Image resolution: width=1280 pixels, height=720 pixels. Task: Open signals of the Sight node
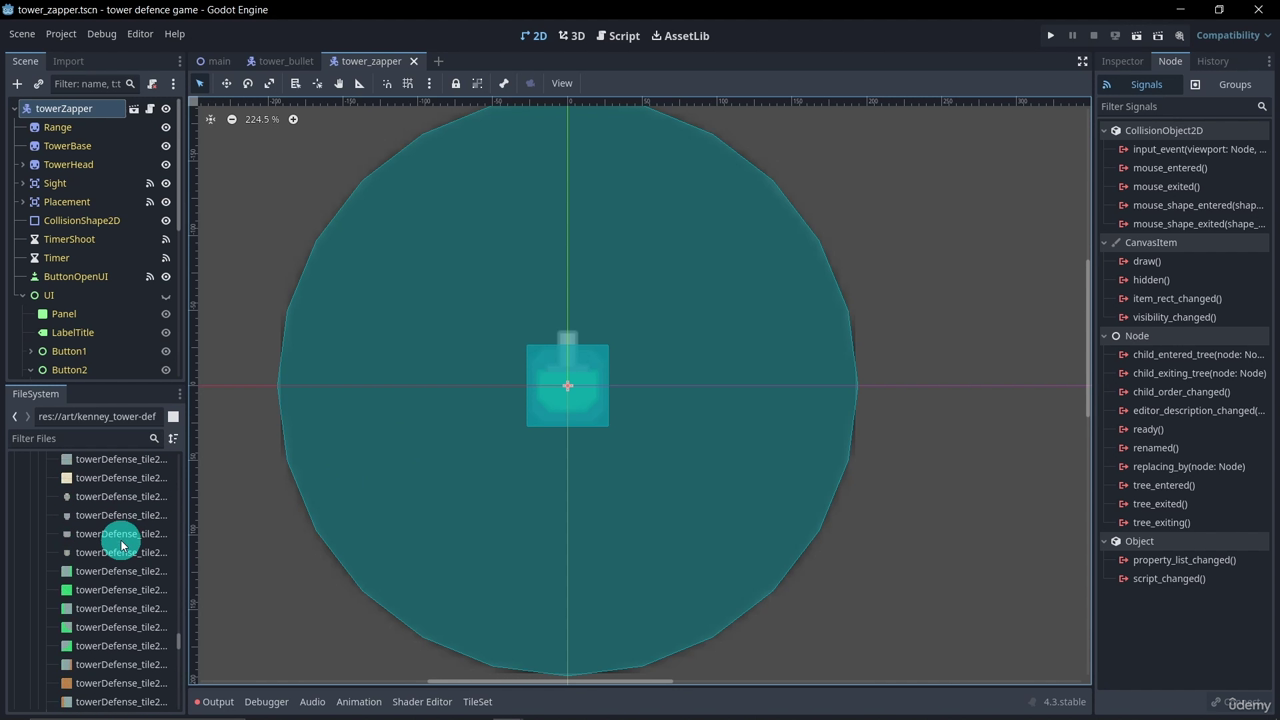pyautogui.click(x=150, y=184)
